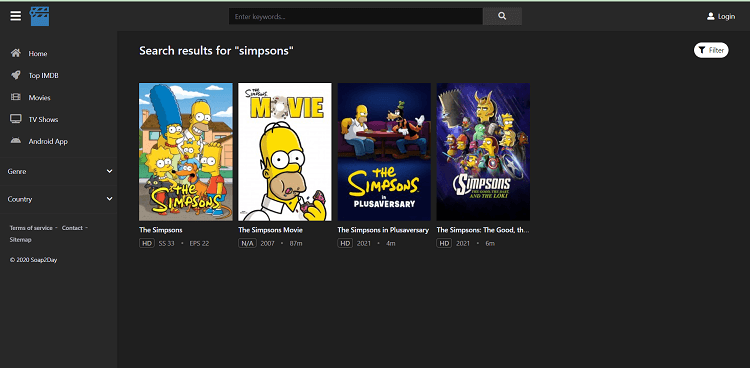Image resolution: width=750 pixels, height=368 pixels.
Task: Click '© 2020 Soap2Day' footer text
Action: click(33, 260)
